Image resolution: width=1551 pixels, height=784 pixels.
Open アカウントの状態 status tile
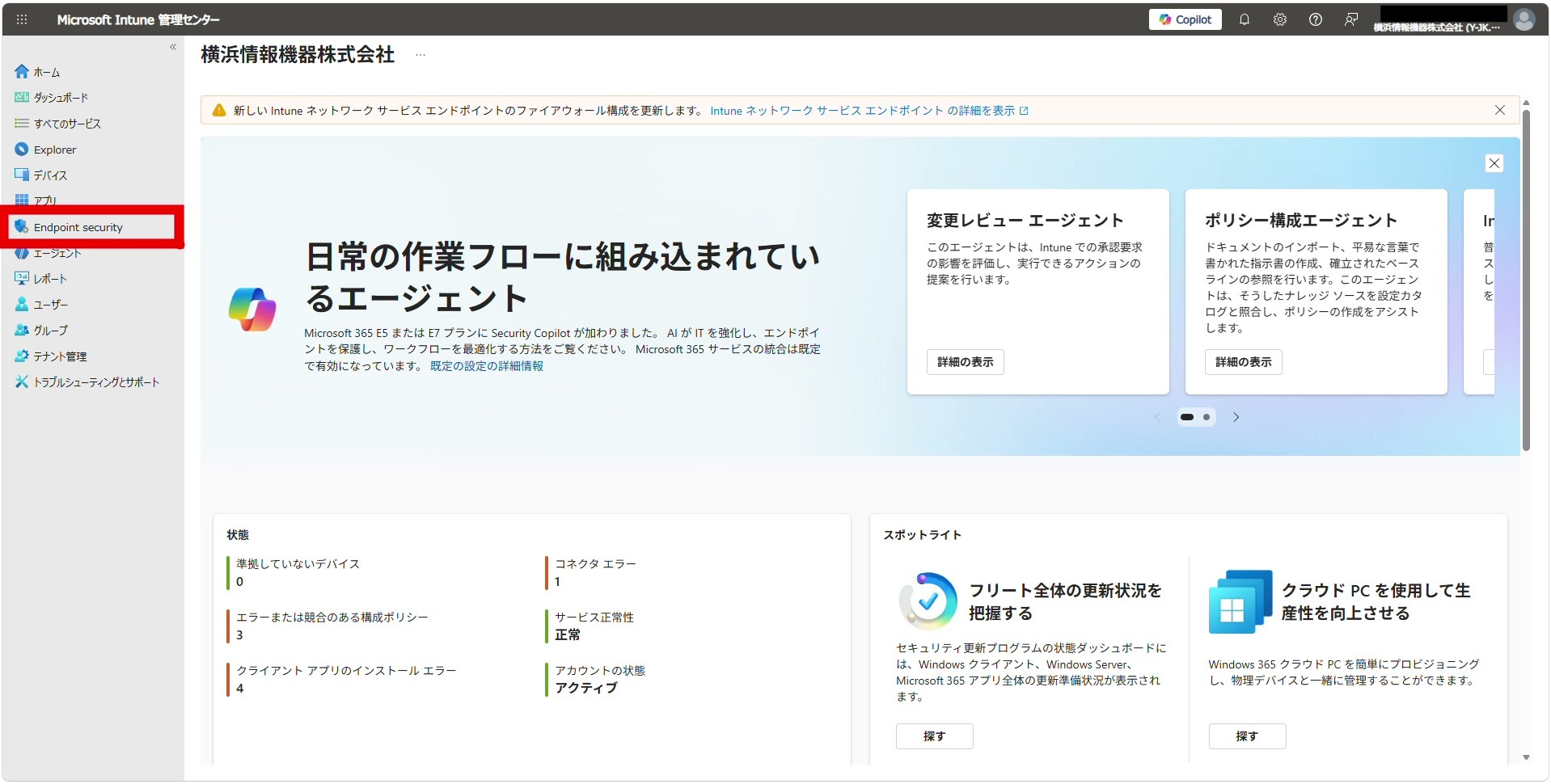point(595,679)
